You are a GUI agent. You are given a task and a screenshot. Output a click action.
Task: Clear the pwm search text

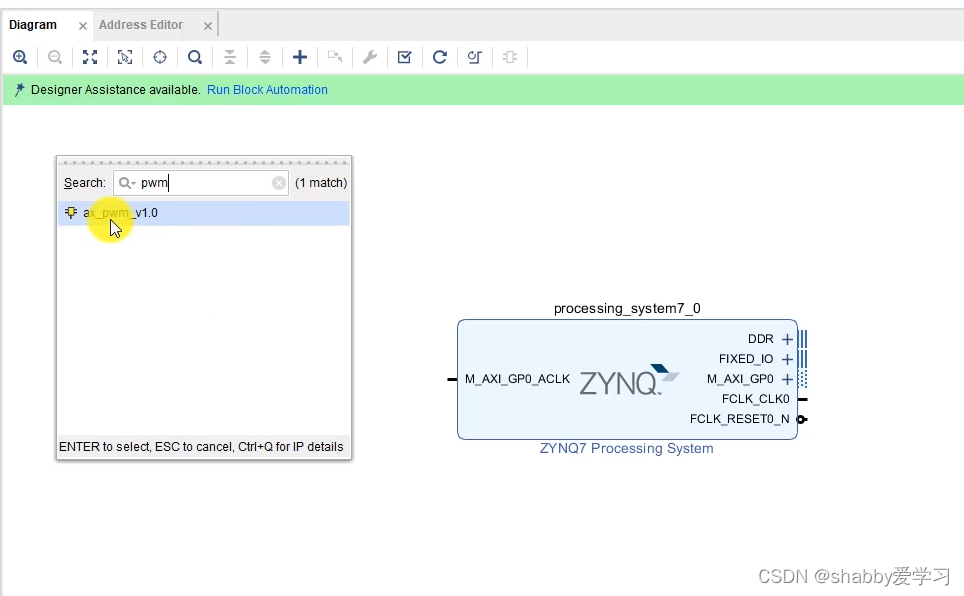(x=279, y=183)
